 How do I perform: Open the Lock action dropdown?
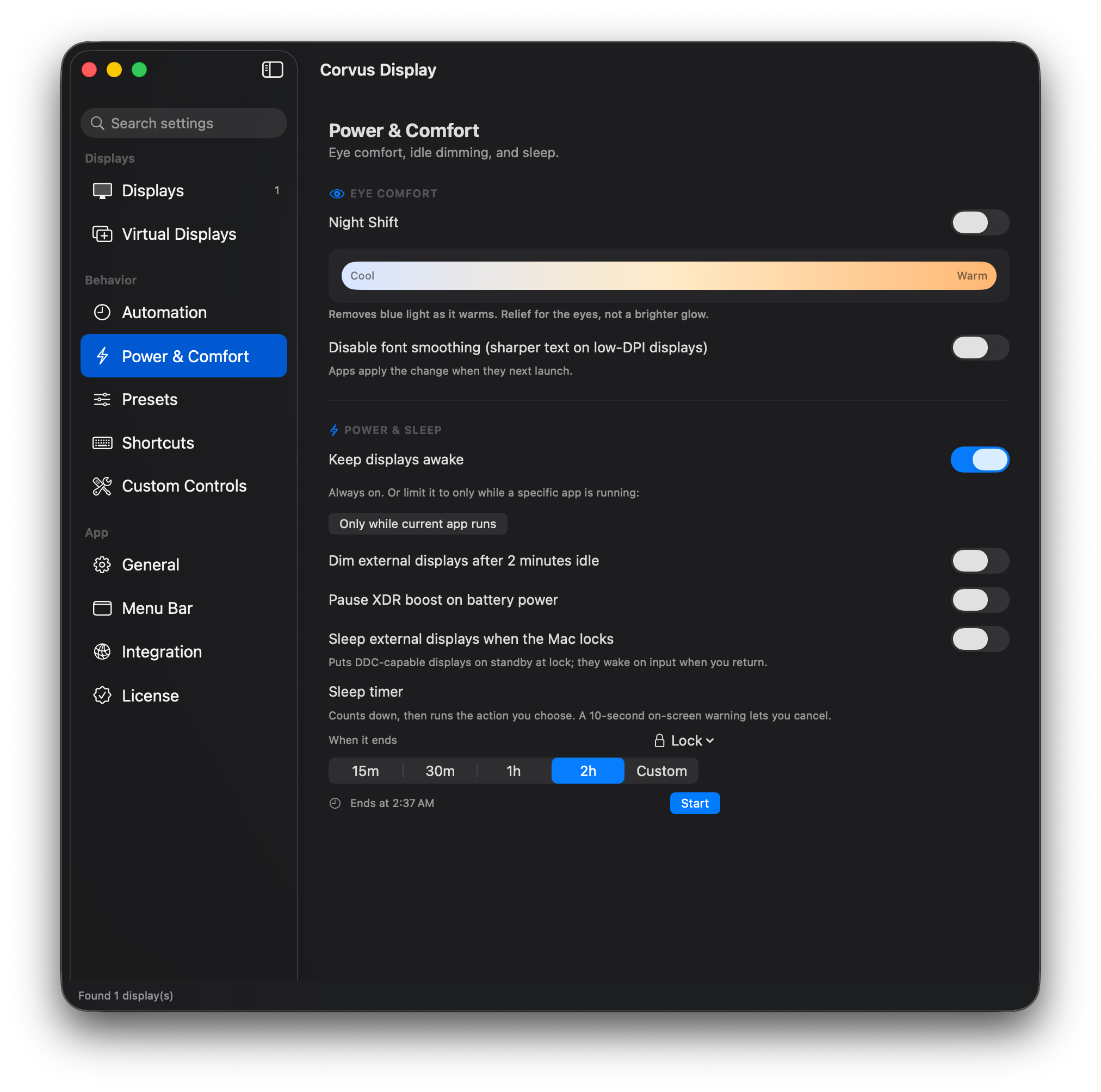(684, 741)
